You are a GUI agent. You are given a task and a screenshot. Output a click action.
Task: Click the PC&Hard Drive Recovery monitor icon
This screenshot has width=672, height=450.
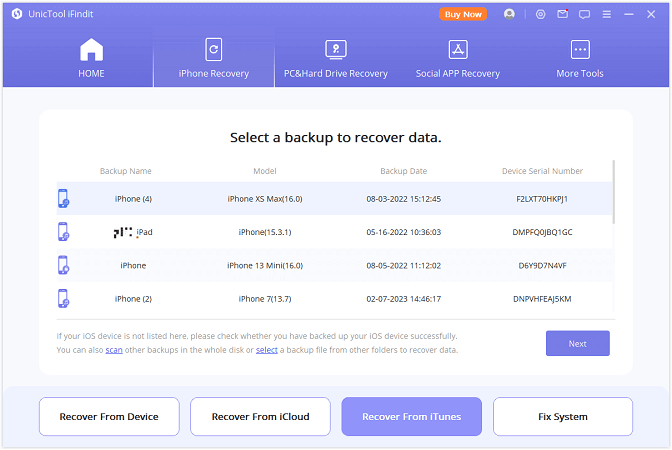[x=335, y=50]
